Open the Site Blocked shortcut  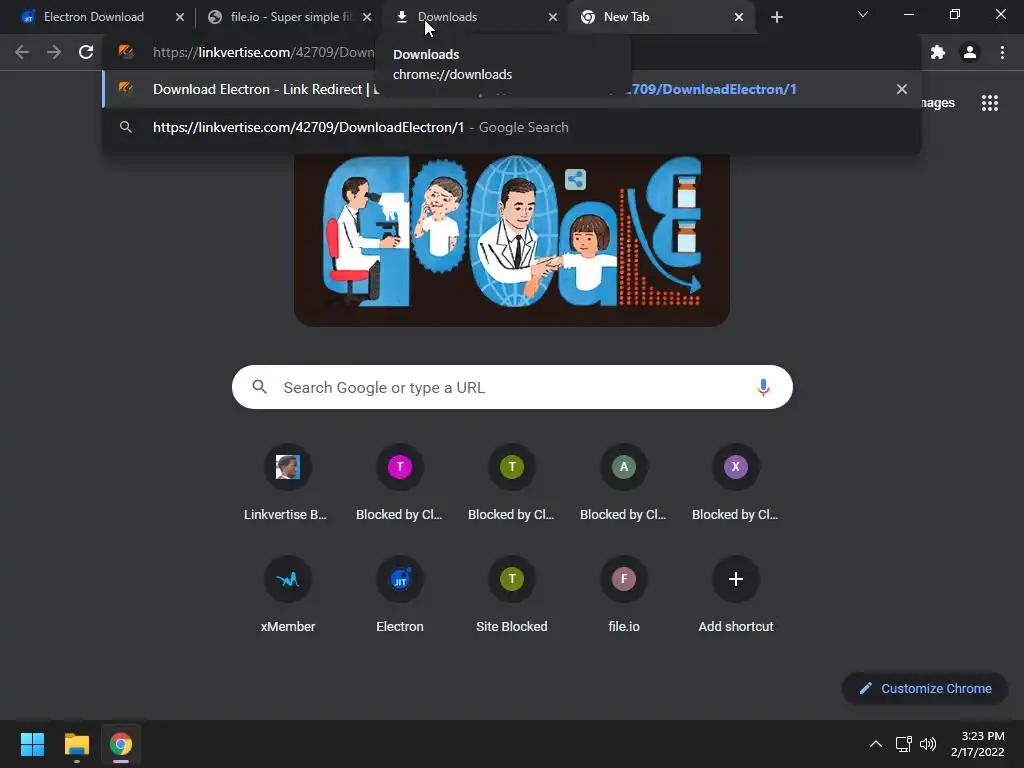[x=511, y=596]
